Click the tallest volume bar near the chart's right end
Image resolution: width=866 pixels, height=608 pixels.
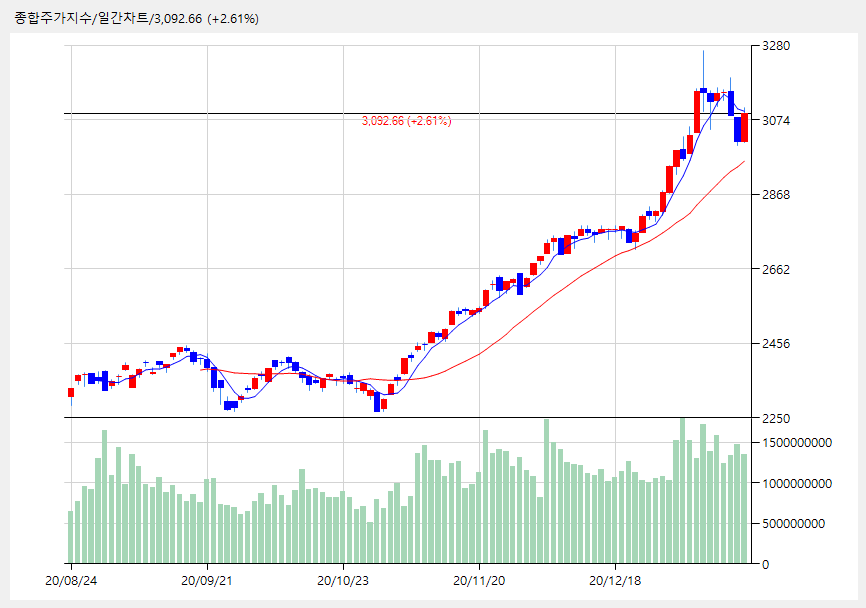[x=683, y=491]
